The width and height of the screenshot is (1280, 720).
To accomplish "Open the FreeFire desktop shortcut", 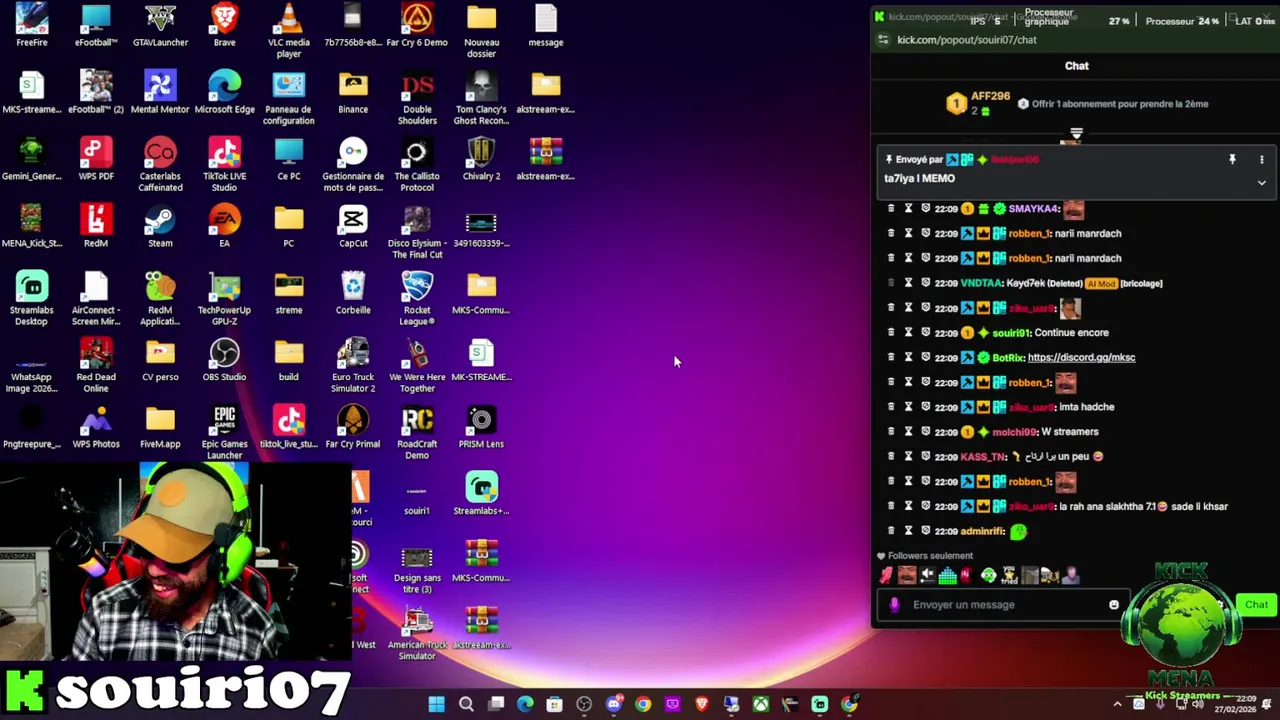I will [x=32, y=26].
